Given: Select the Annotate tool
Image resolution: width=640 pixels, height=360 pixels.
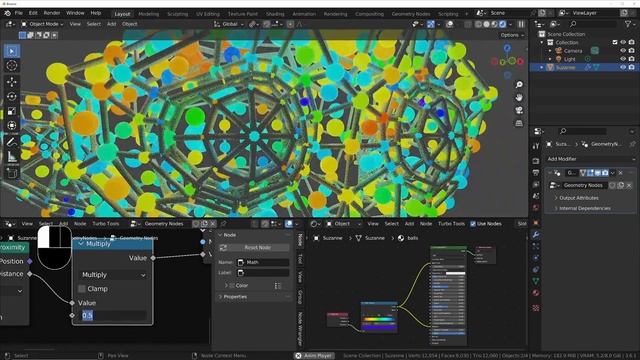Looking at the screenshot, I should (11, 142).
